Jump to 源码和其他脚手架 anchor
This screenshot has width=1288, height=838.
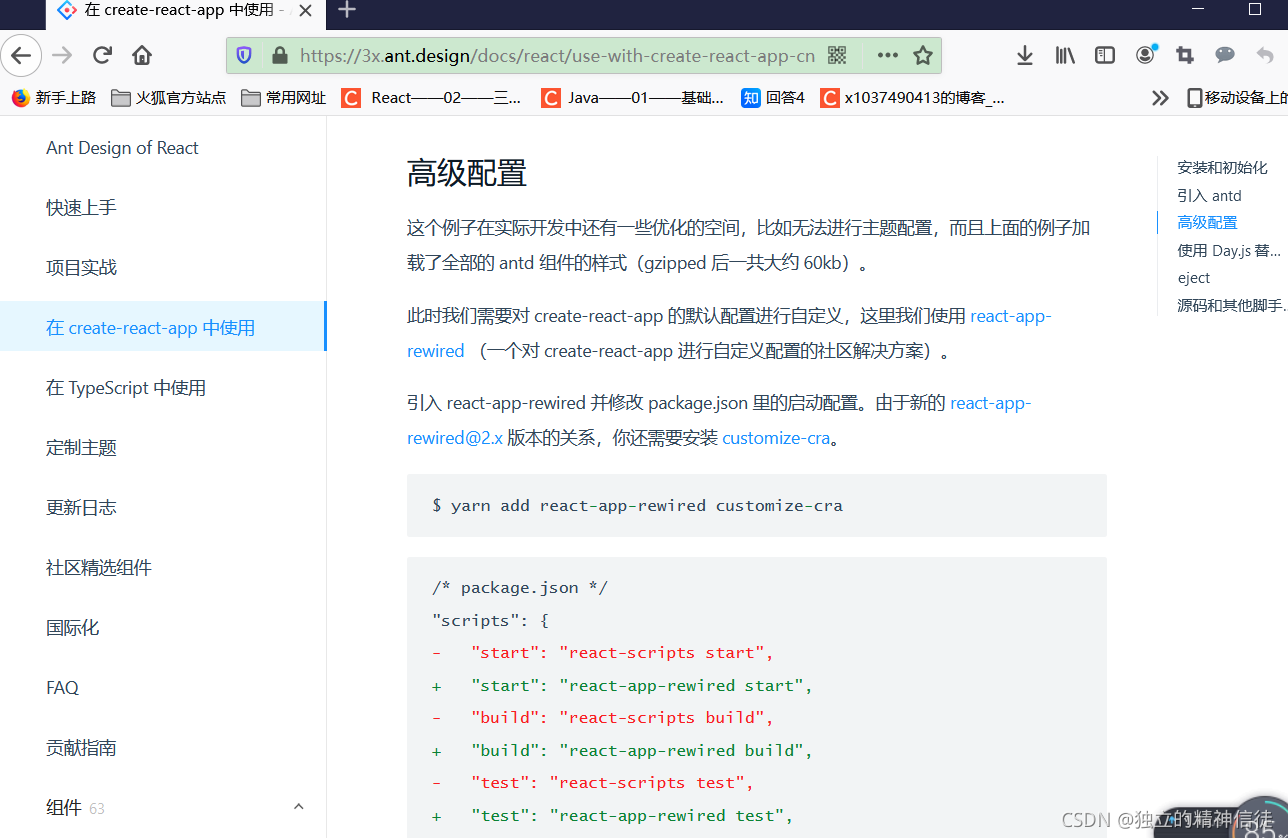pos(1232,305)
